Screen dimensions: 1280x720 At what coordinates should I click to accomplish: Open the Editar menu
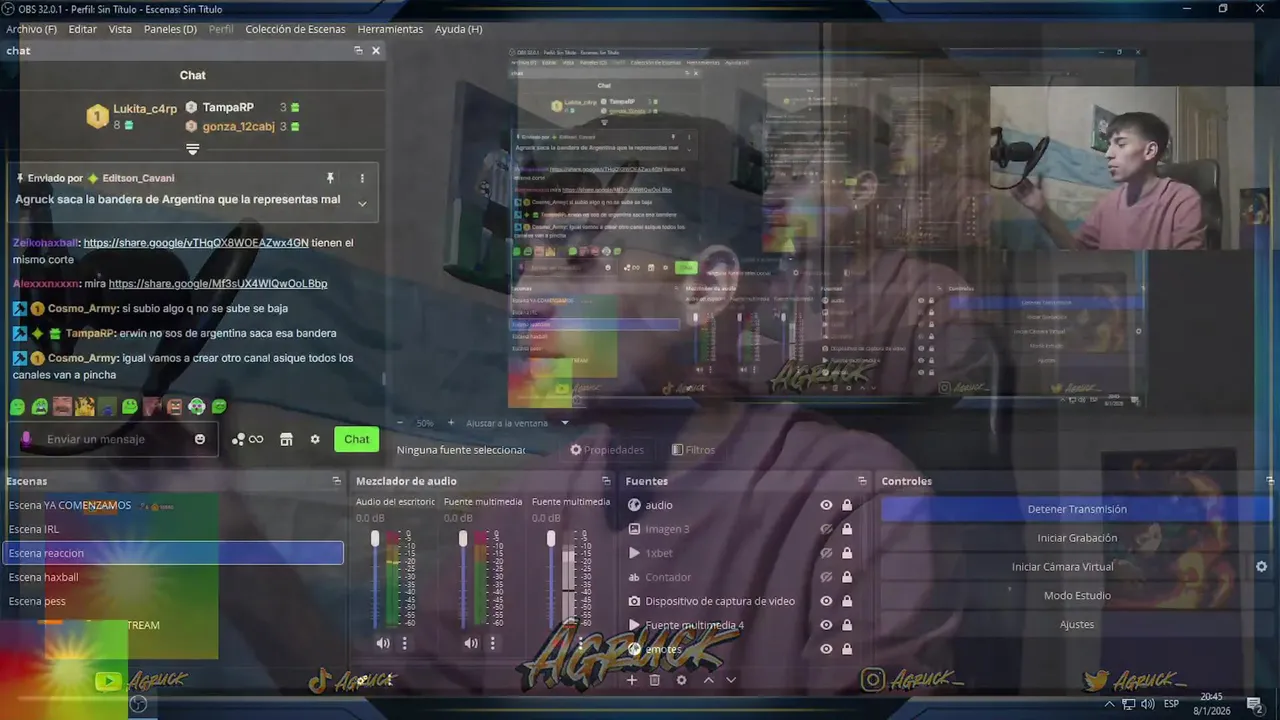click(82, 29)
